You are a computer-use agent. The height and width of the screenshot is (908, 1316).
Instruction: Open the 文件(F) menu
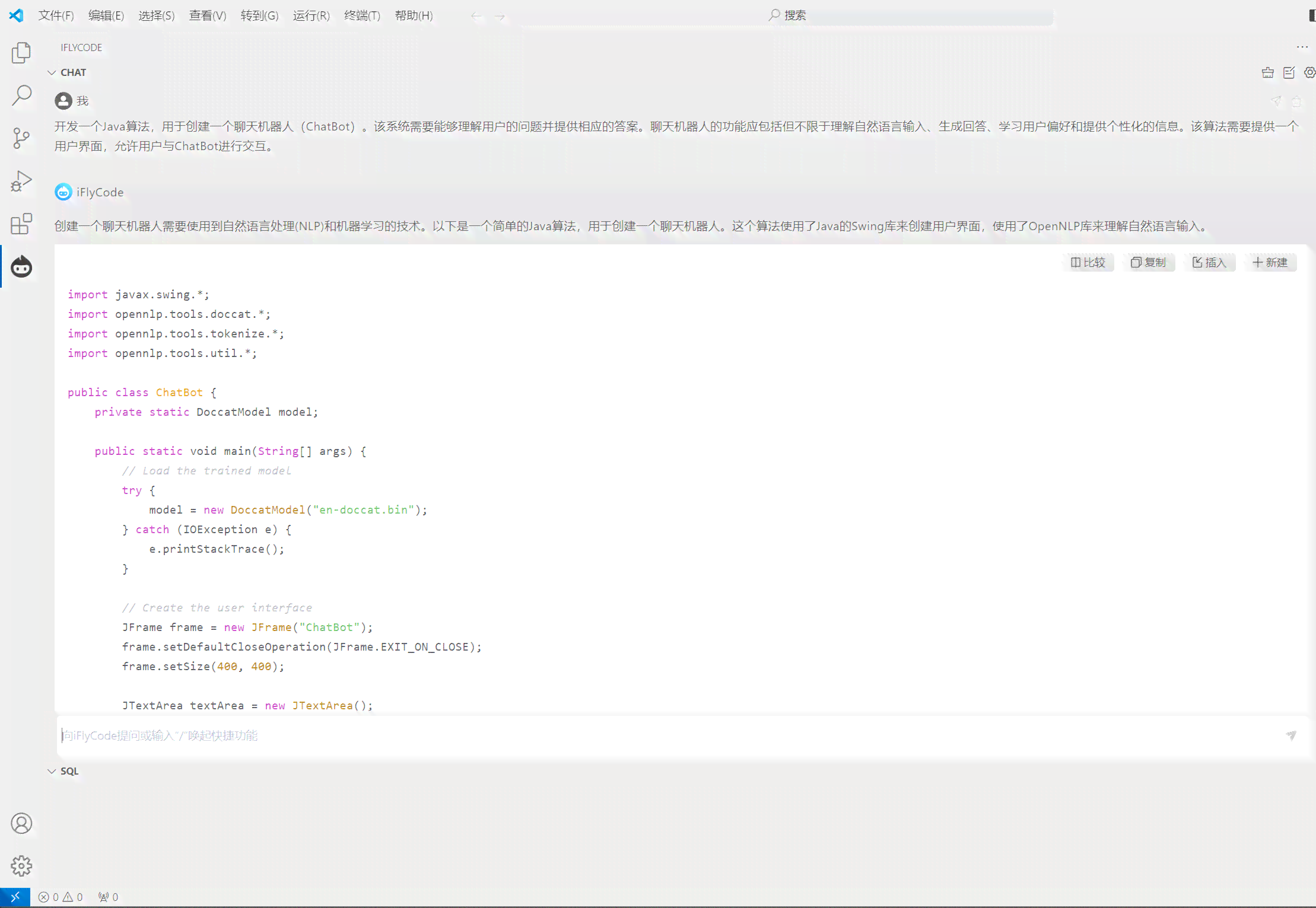click(x=56, y=15)
